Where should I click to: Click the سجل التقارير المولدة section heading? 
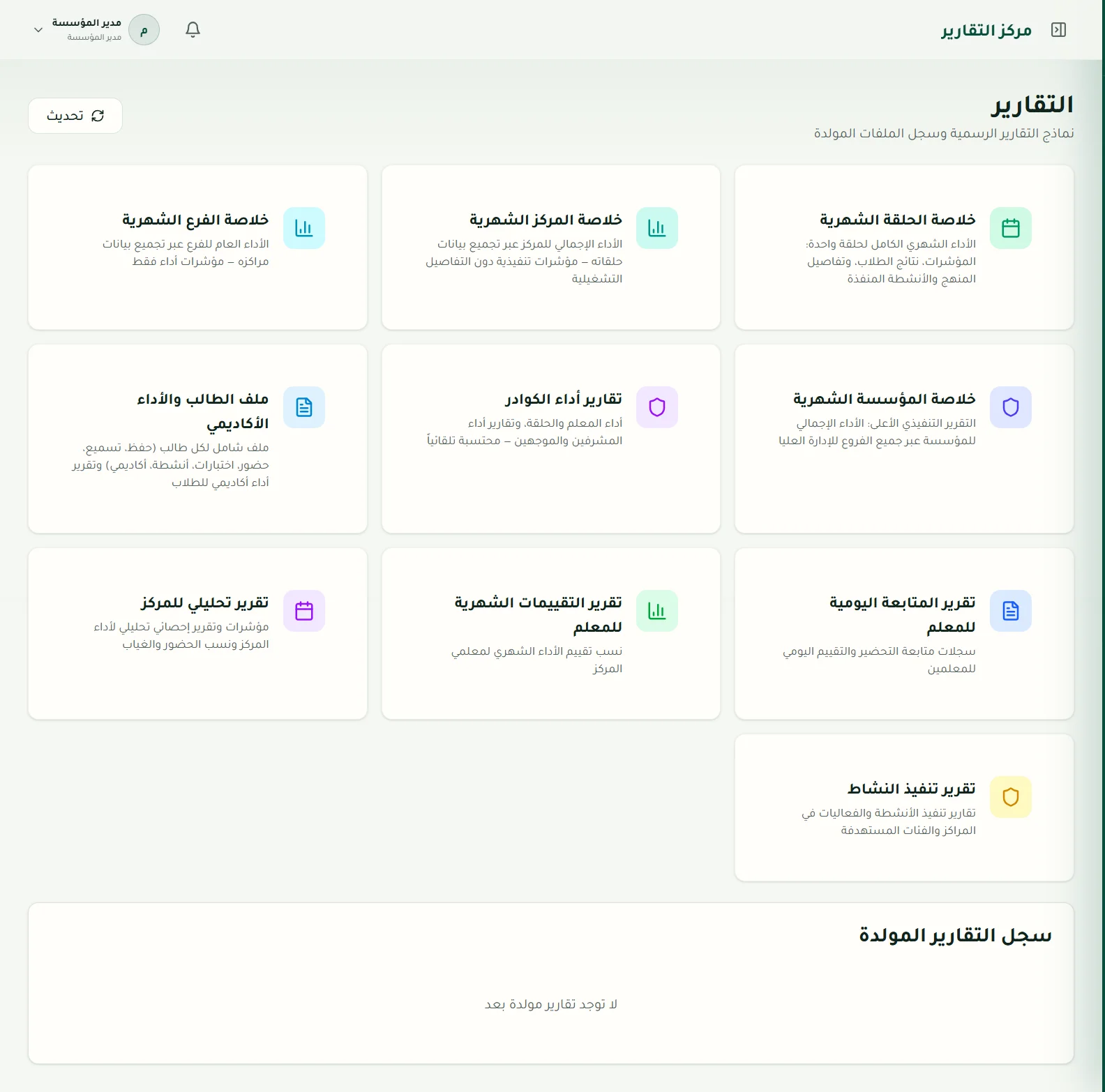[x=955, y=935]
